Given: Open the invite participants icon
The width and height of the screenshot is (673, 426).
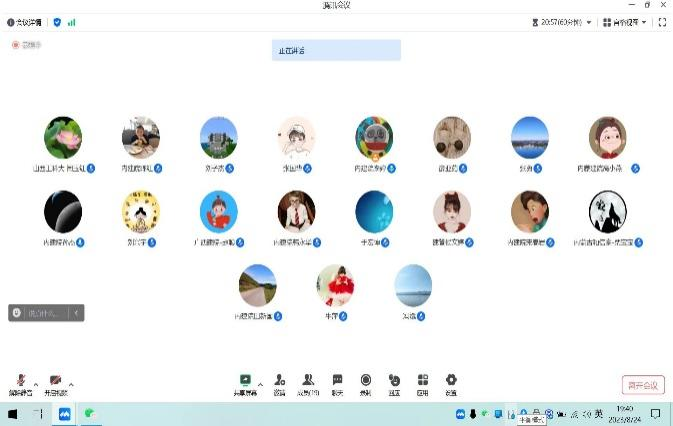Looking at the screenshot, I should click(279, 381).
